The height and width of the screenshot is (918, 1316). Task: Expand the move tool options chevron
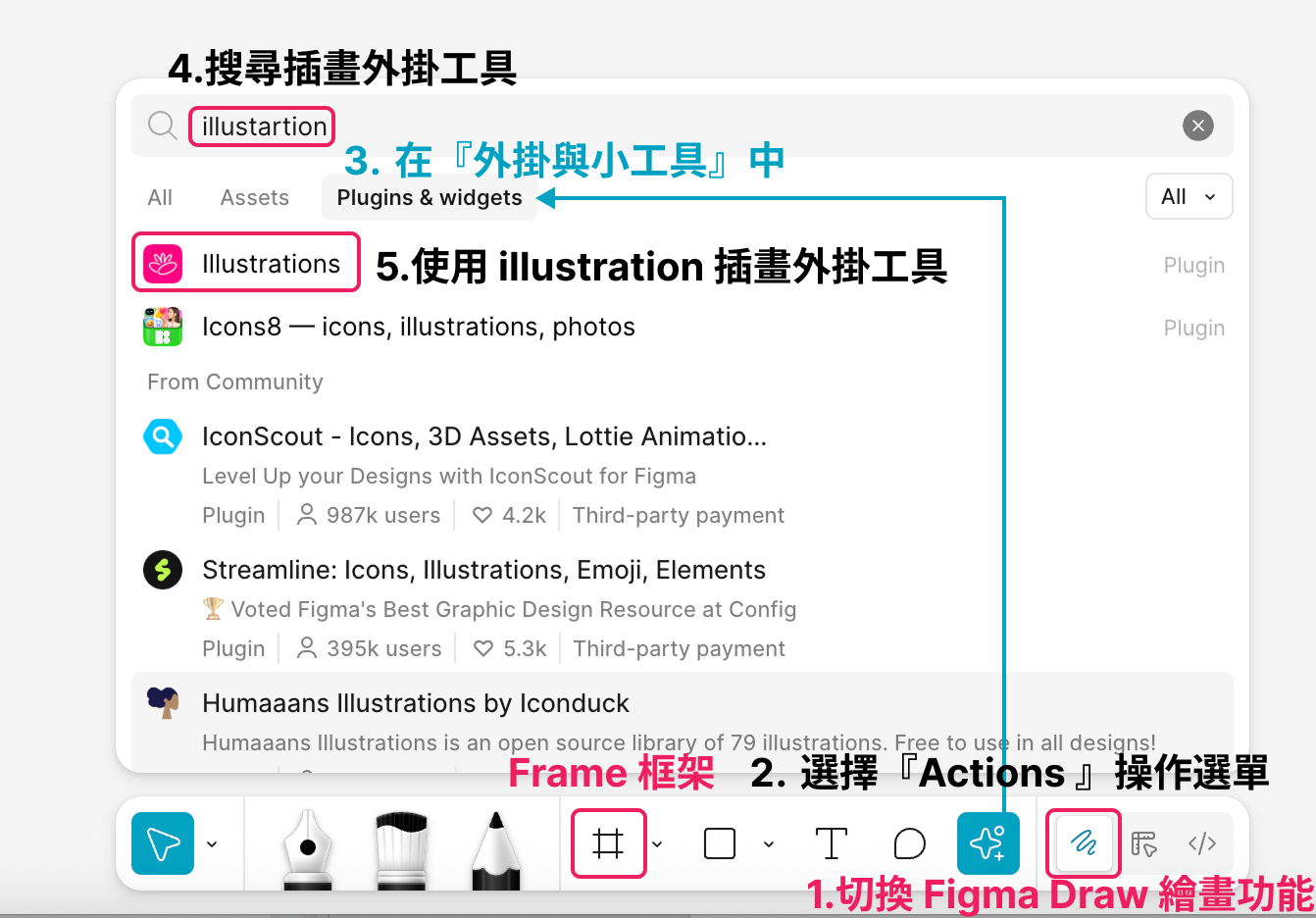point(211,843)
